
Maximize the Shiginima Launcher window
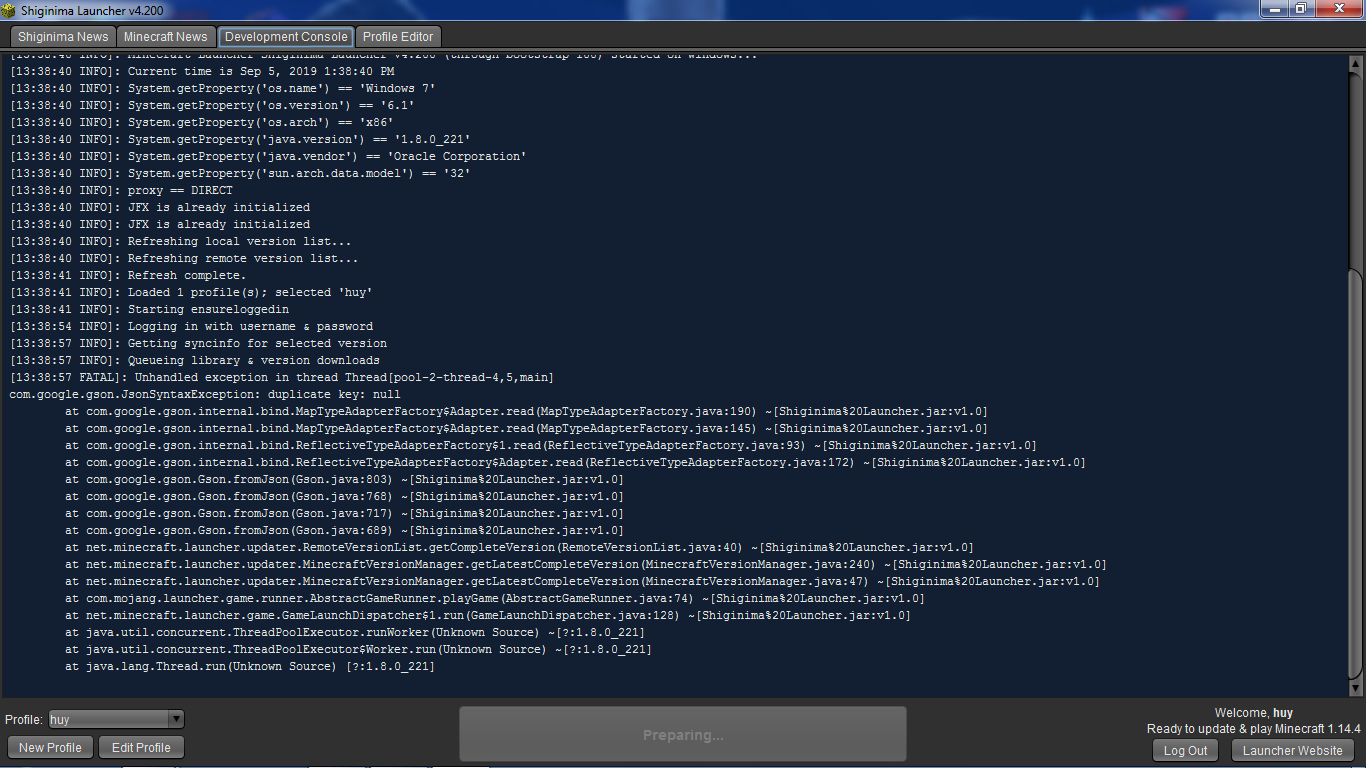click(x=1301, y=8)
